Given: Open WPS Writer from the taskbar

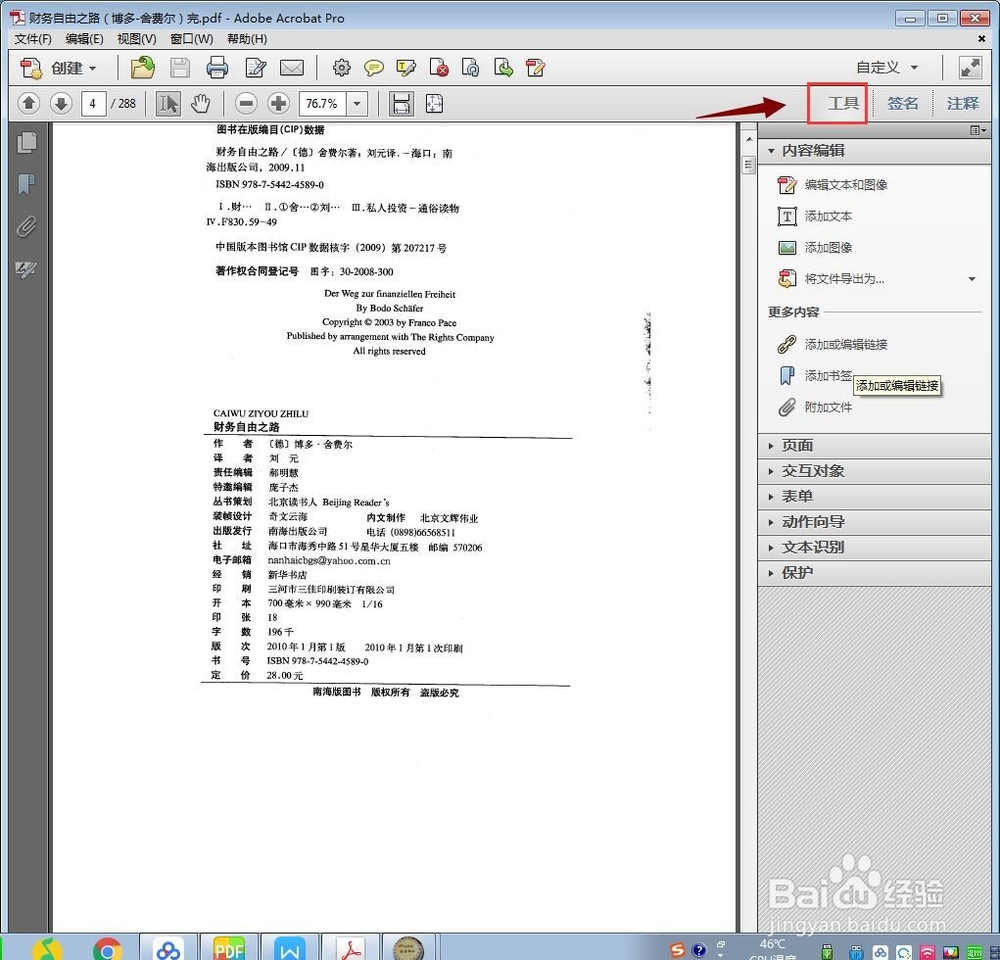Looking at the screenshot, I should pos(290,949).
